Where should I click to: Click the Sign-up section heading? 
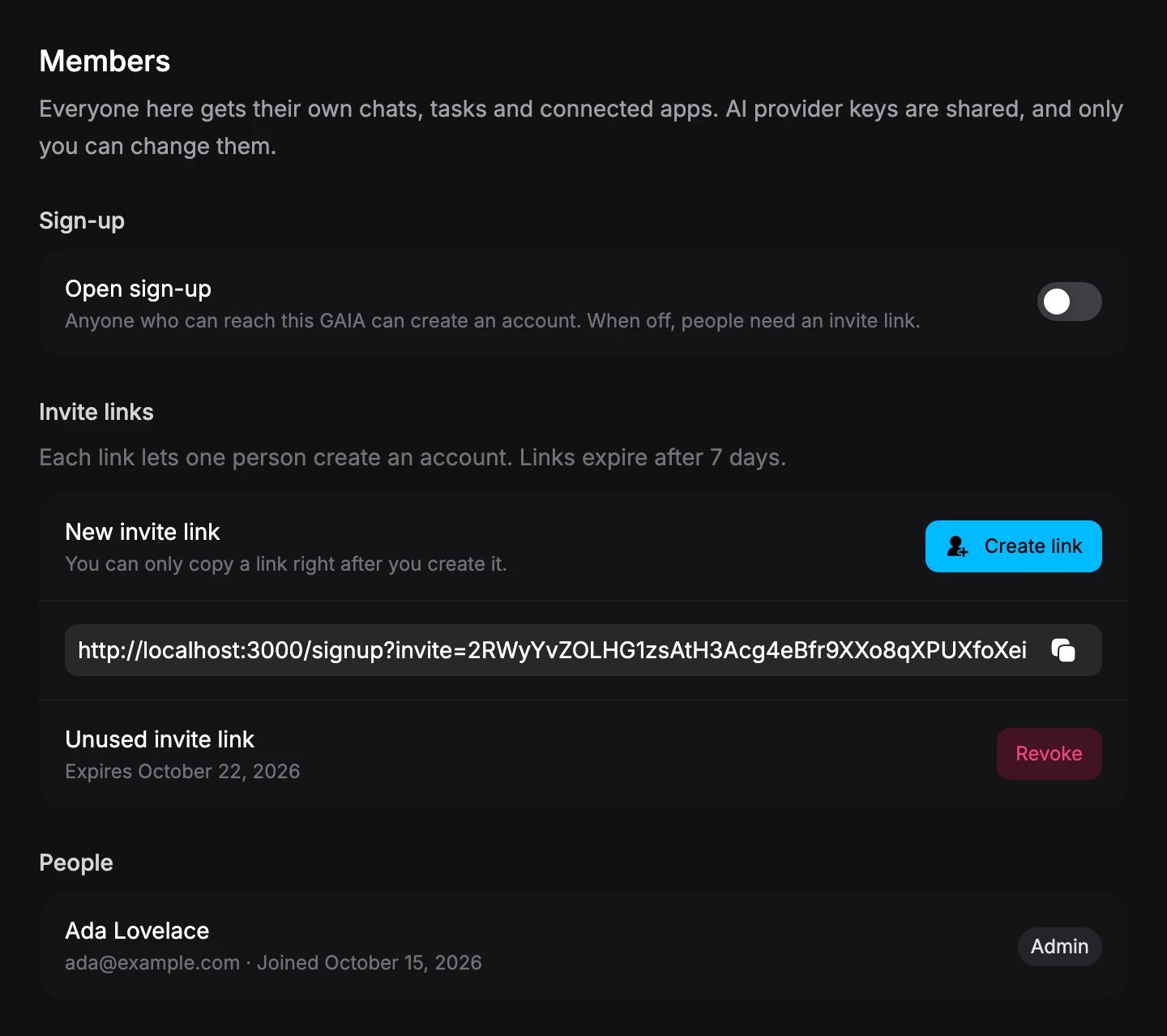coord(82,220)
